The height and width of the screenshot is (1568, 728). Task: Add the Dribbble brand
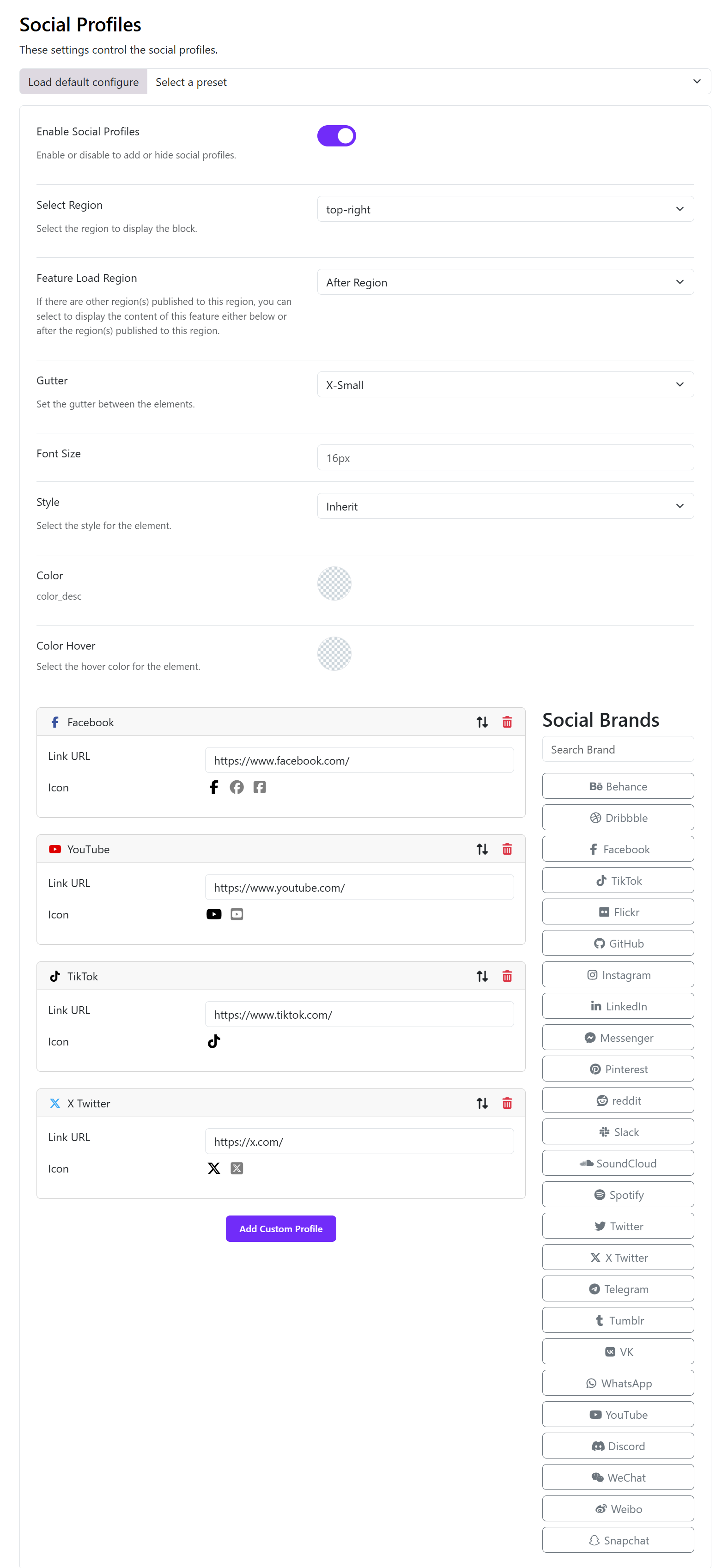(x=618, y=818)
